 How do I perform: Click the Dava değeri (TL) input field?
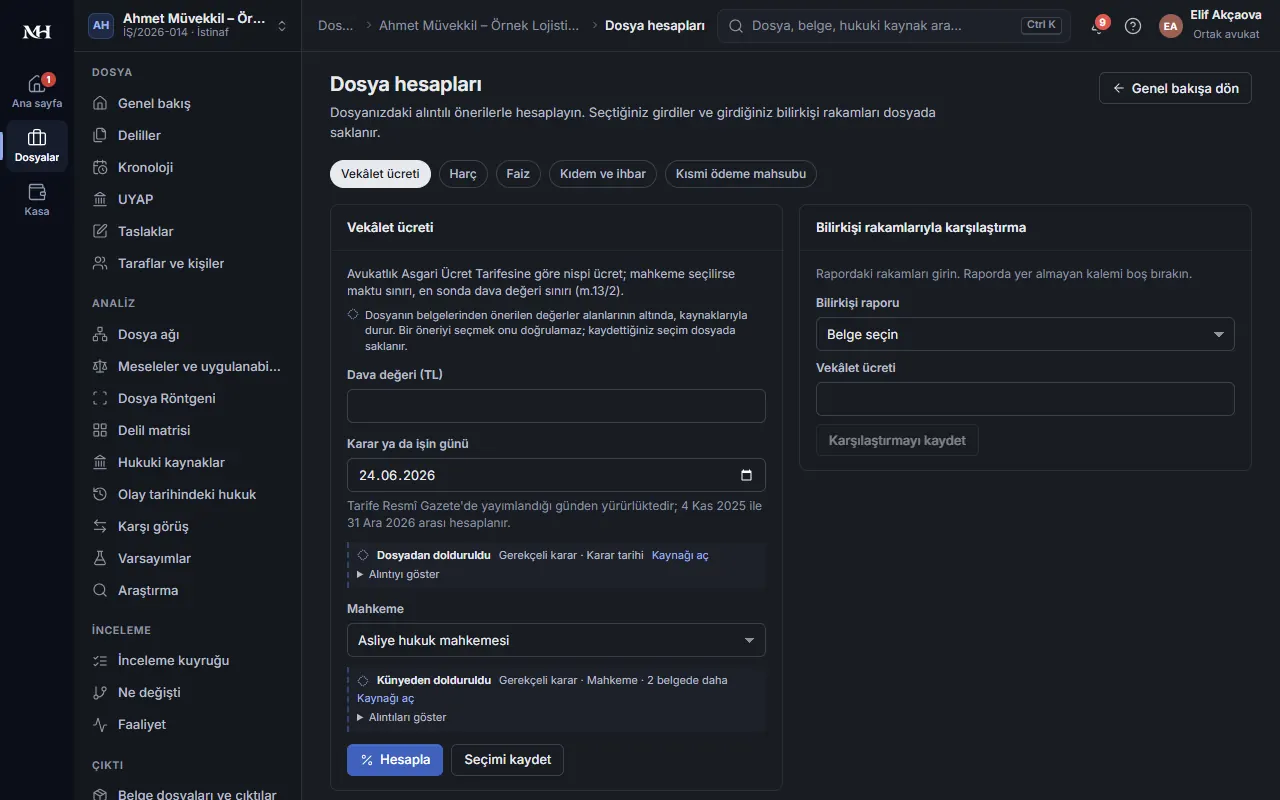(556, 406)
